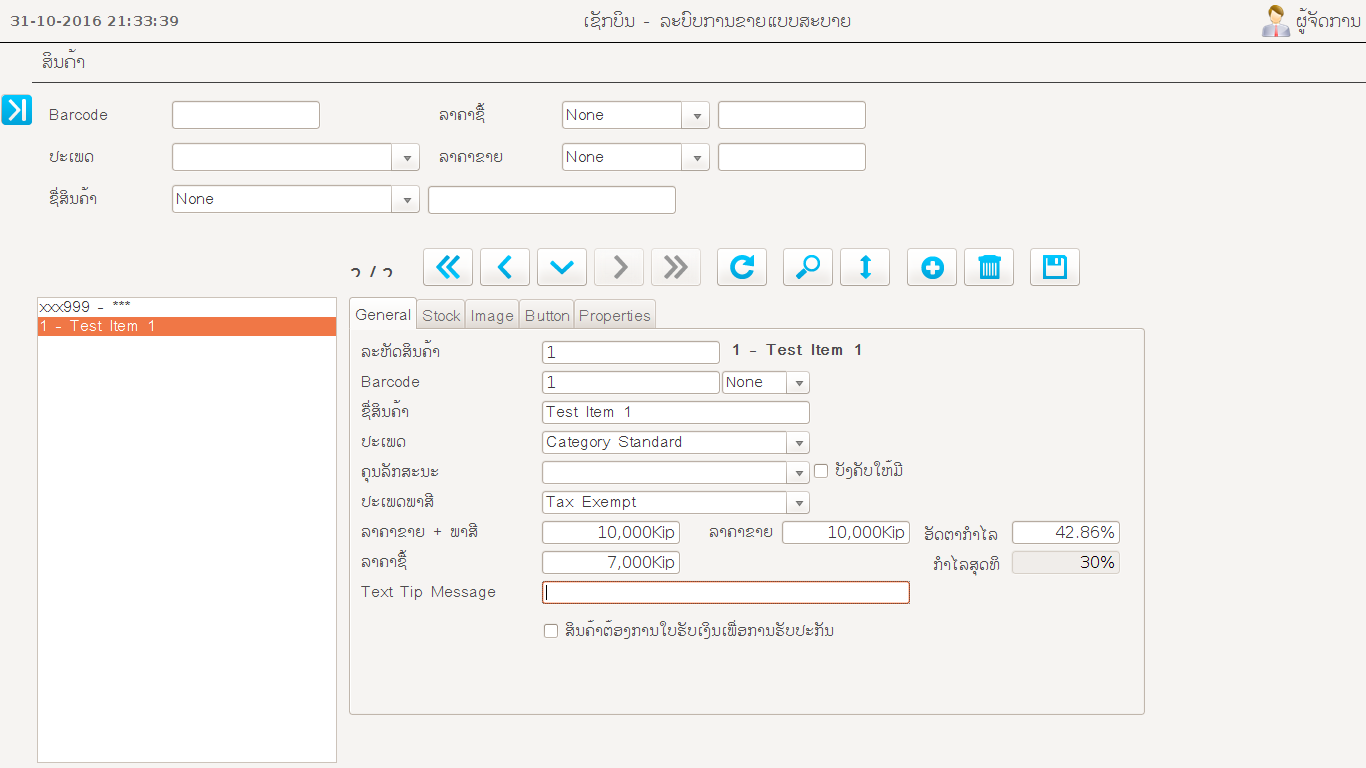This screenshot has width=1366, height=768.
Task: Select the Image tab
Action: [492, 315]
